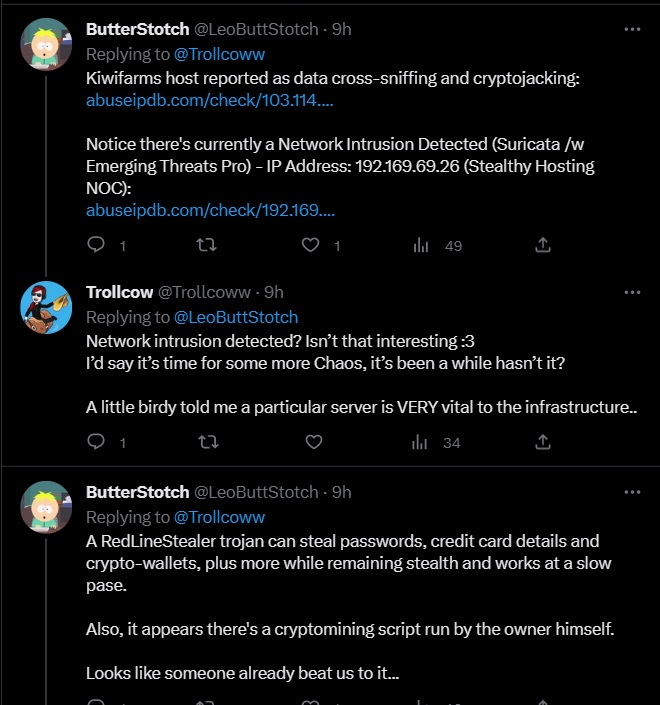Share the first ButterStotch tweet

543,245
